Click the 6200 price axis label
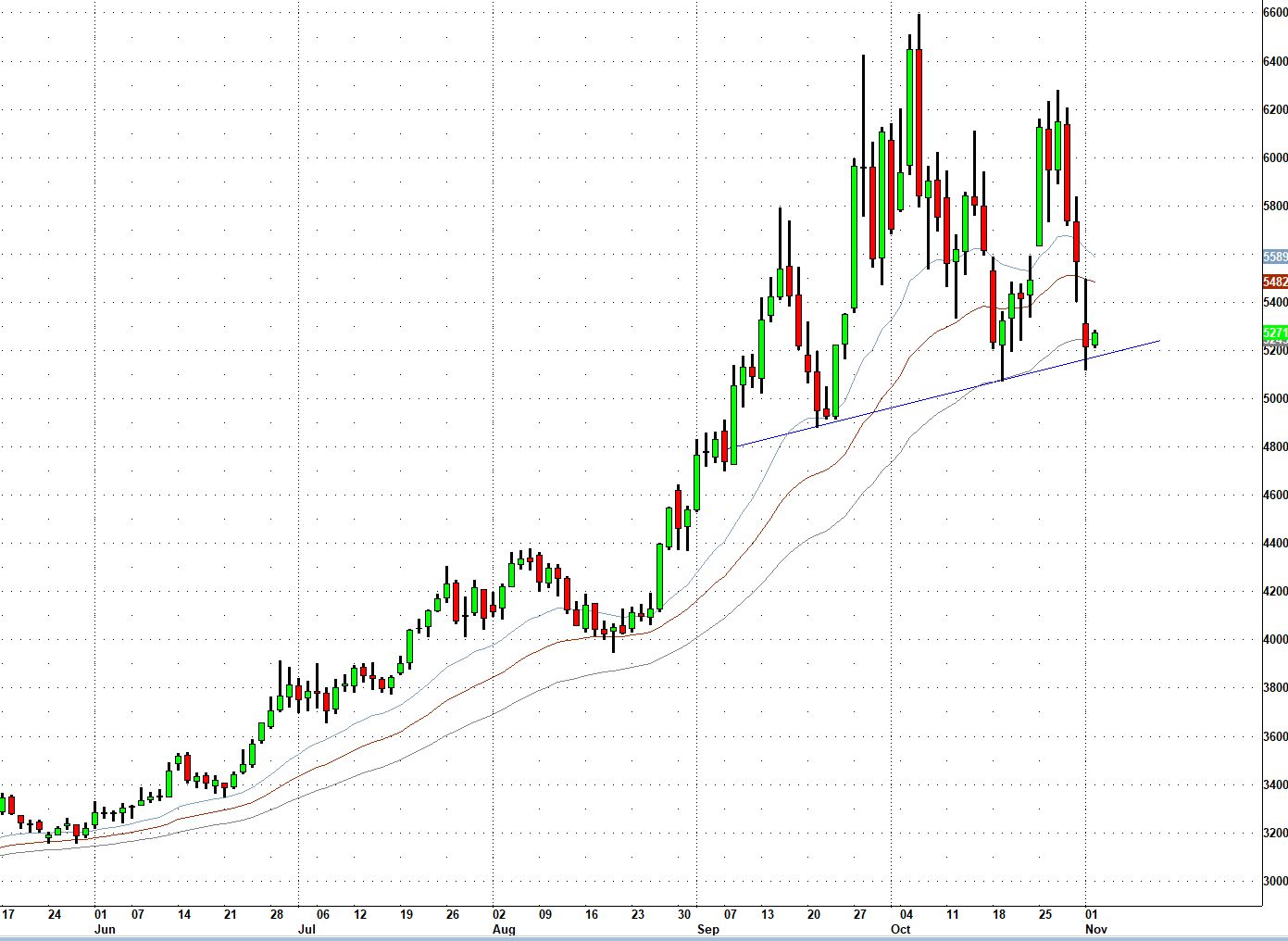 pos(1275,109)
